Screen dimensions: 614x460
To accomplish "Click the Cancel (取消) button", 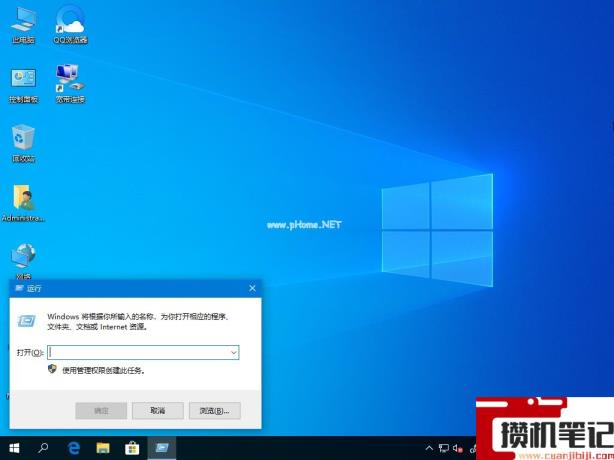I will [158, 411].
